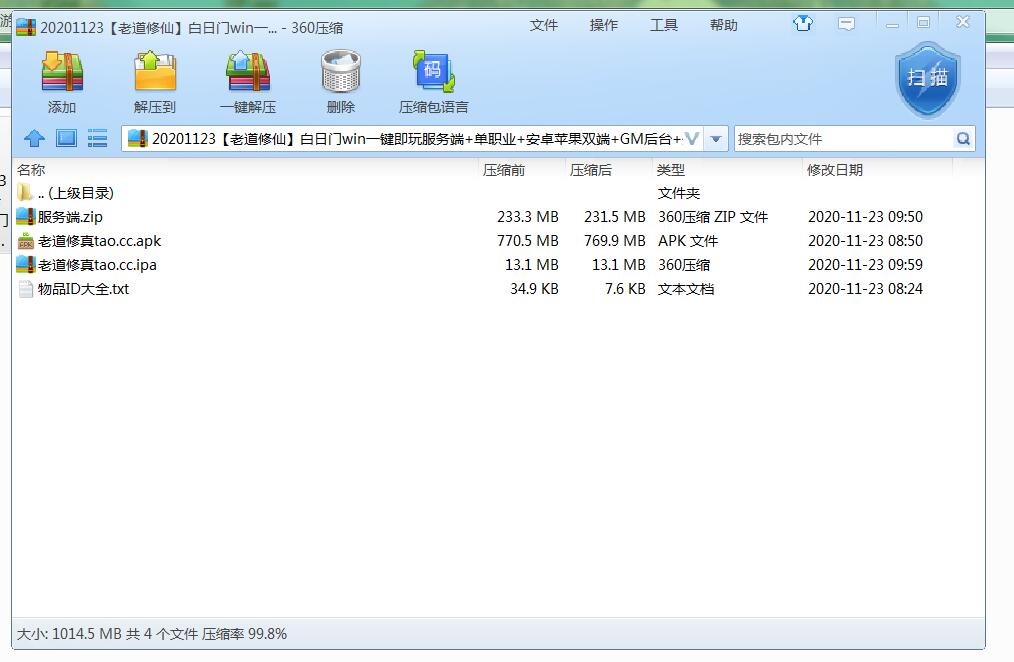Open the skin shirt icon in title bar
This screenshot has height=662, width=1014.
click(x=803, y=24)
